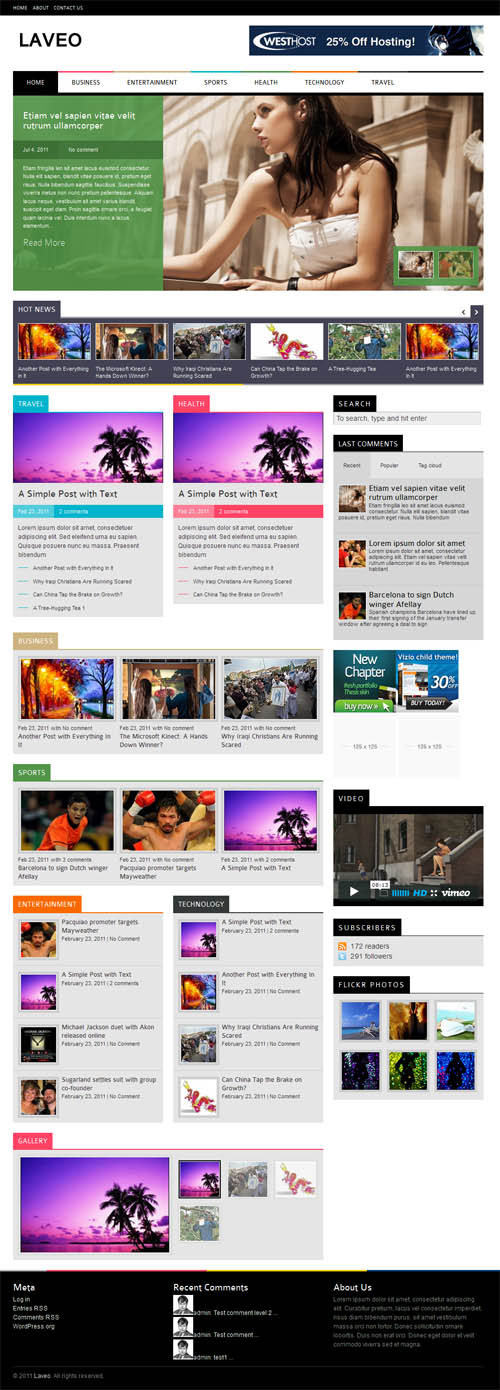Image resolution: width=500 pixels, height=1390 pixels.
Task: Open 'Lorem ipsum dolor sit amet' in Last Comments
Action: 417,544
